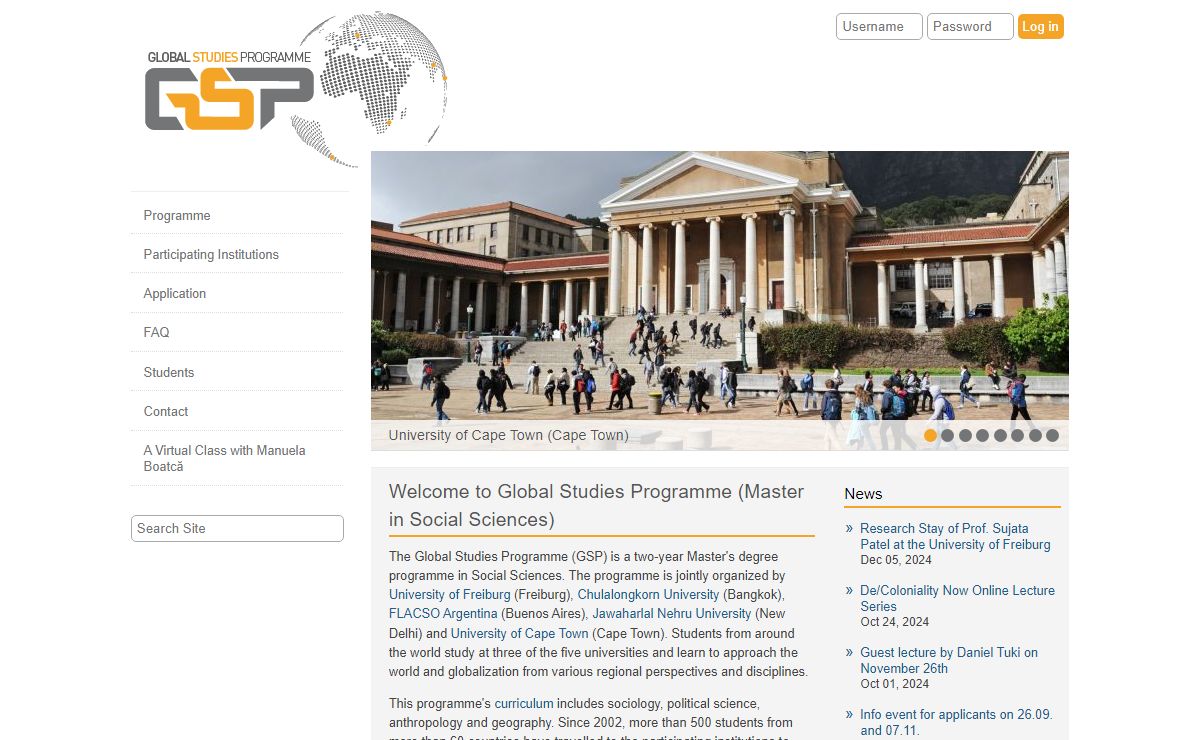The width and height of the screenshot is (1200, 740).
Task: Click the Dec 05, 2024 news date
Action: coord(896,560)
